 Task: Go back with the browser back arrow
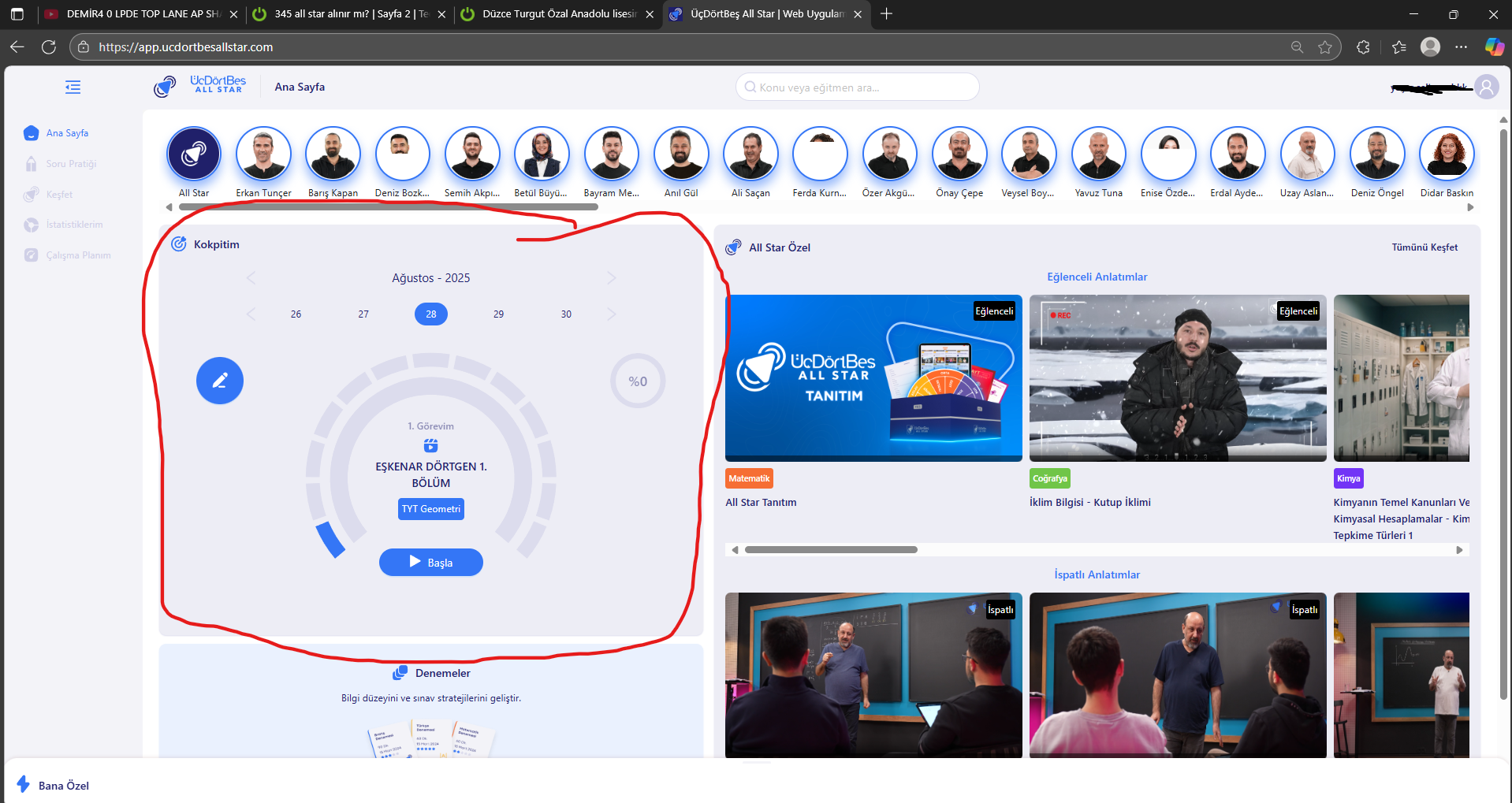[x=17, y=47]
